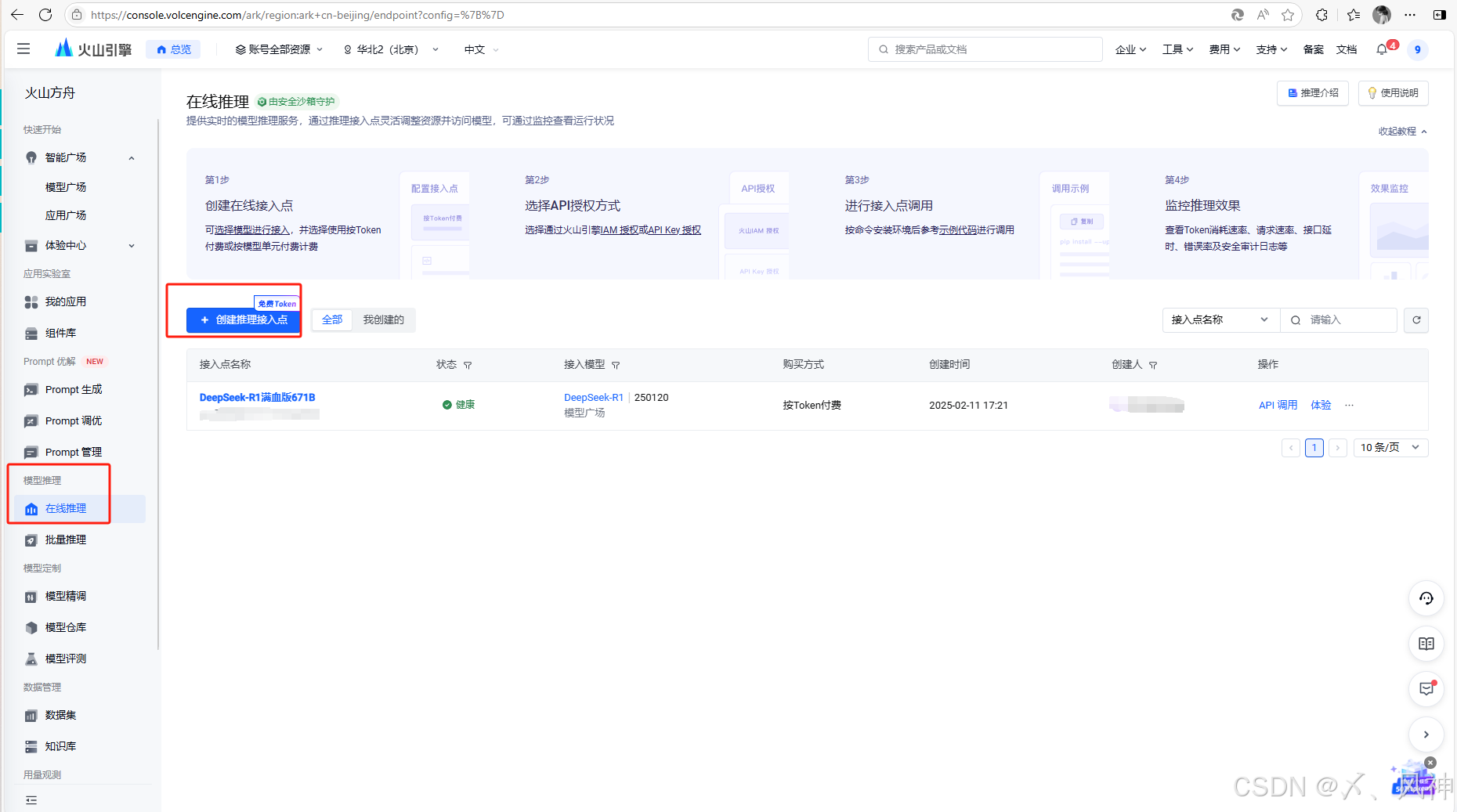Open 批量推理 in sidebar
1457x812 pixels.
[x=66, y=540]
